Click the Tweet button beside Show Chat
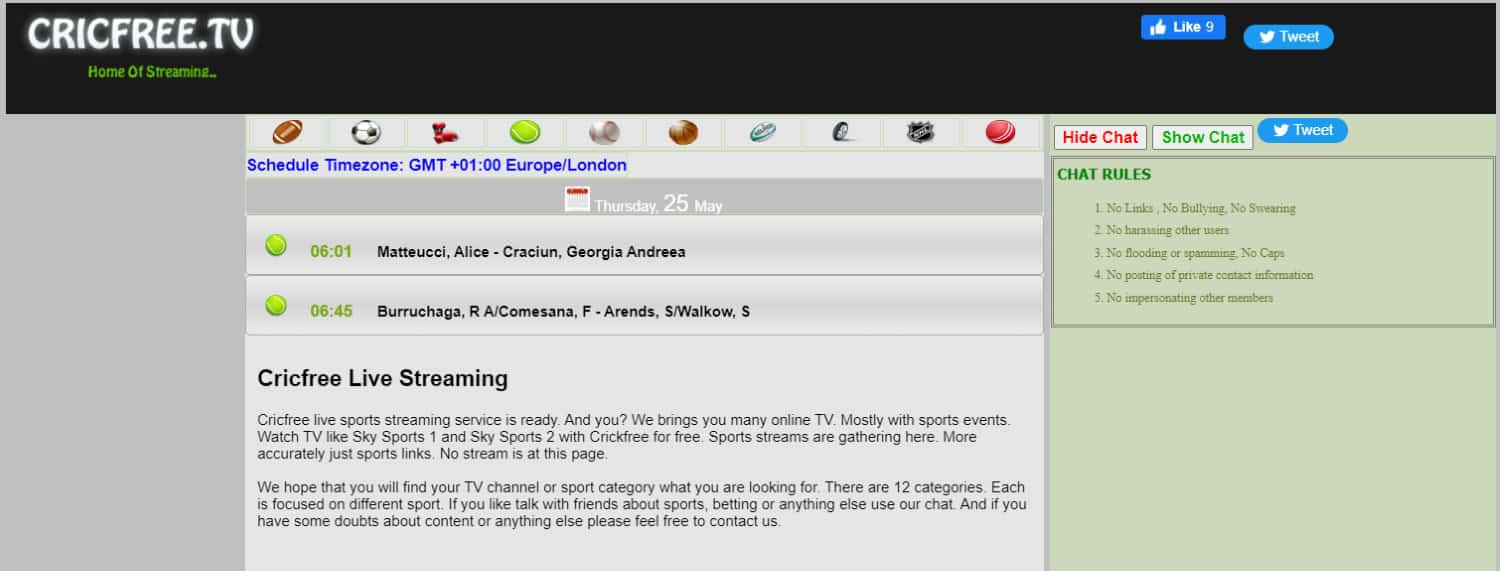 [1302, 130]
